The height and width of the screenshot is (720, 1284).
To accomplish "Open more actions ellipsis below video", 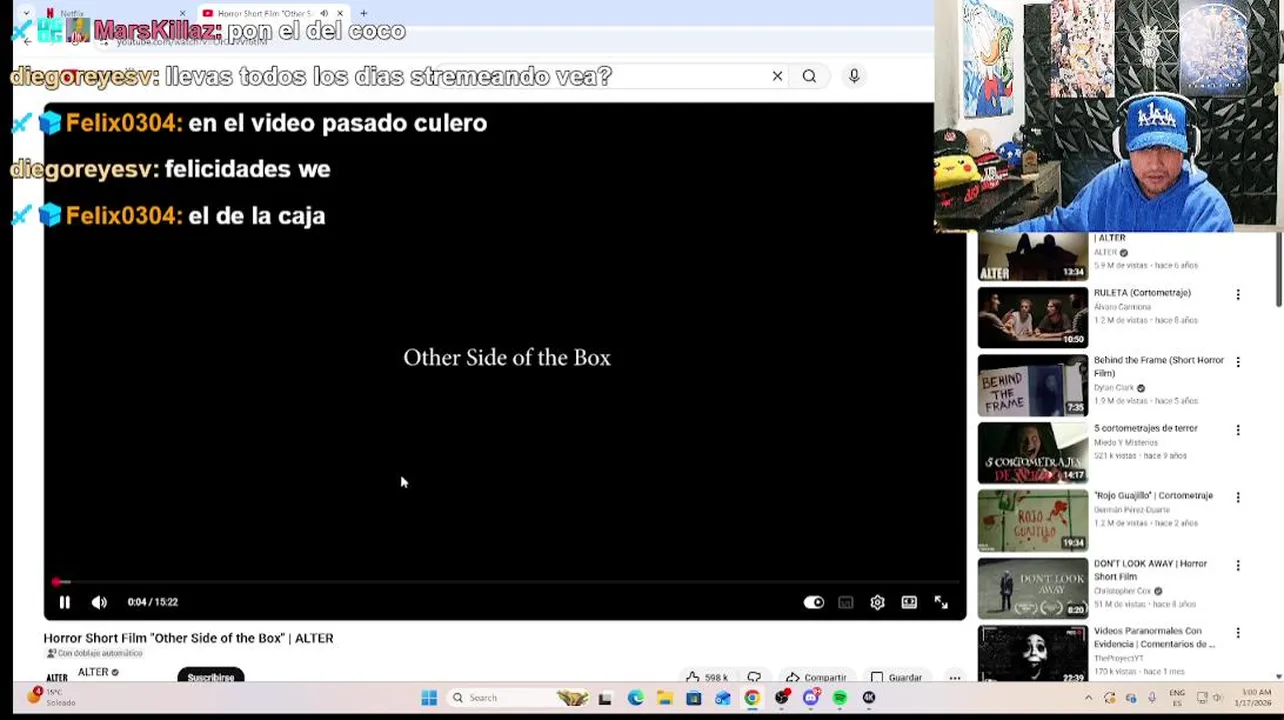I will [x=955, y=677].
